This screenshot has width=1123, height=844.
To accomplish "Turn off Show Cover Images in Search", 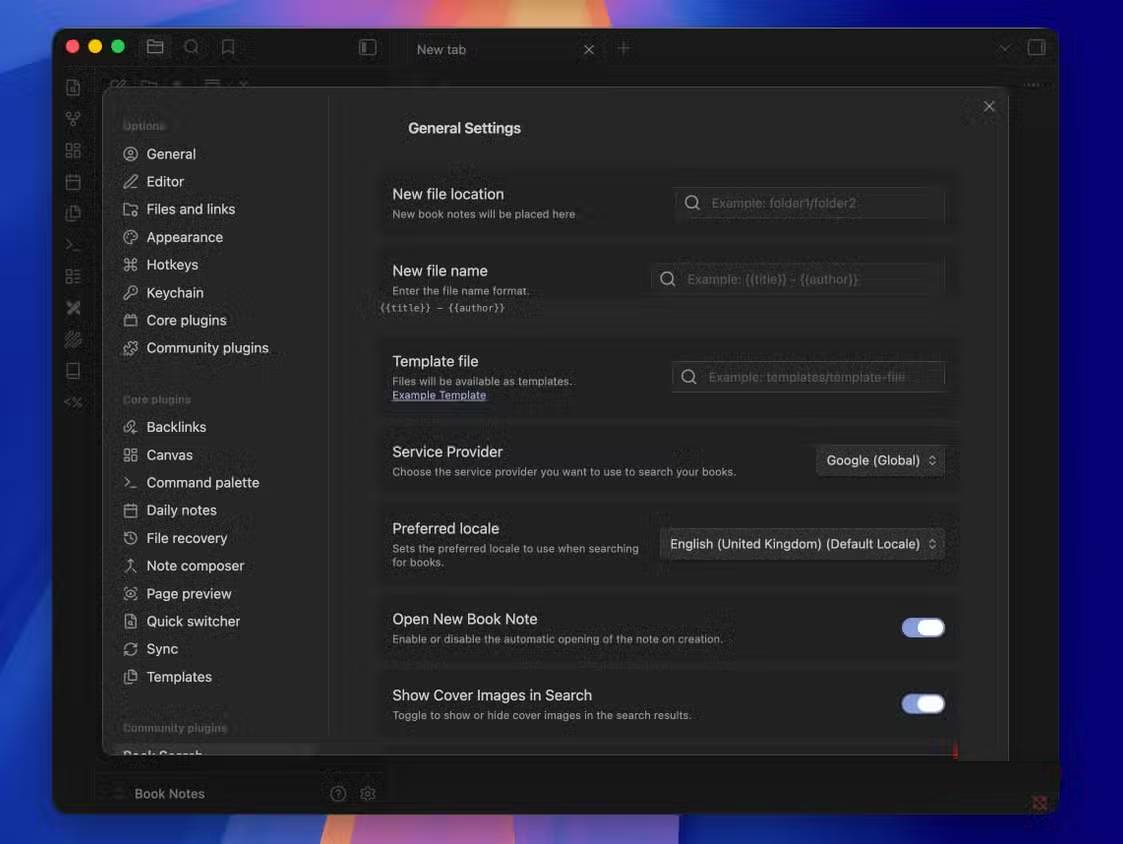I will tap(922, 704).
